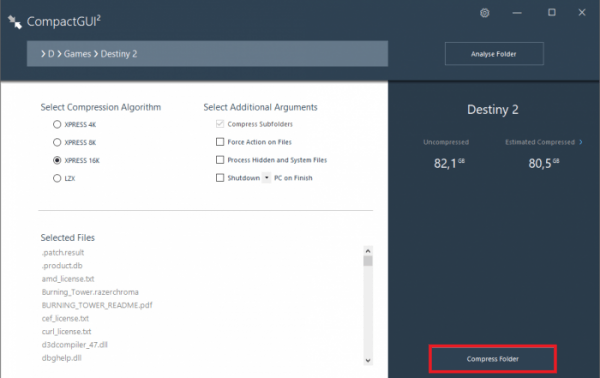Expand Estimated Compressed details chevron
The image size is (600, 378).
point(580,142)
